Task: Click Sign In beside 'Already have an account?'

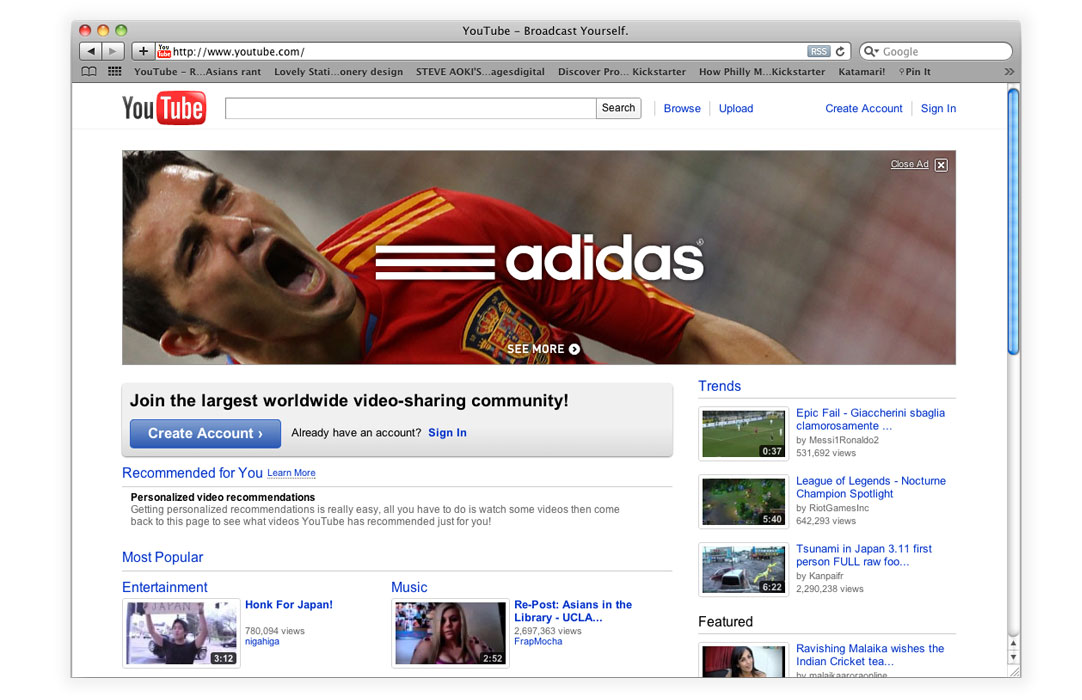Action: 447,433
